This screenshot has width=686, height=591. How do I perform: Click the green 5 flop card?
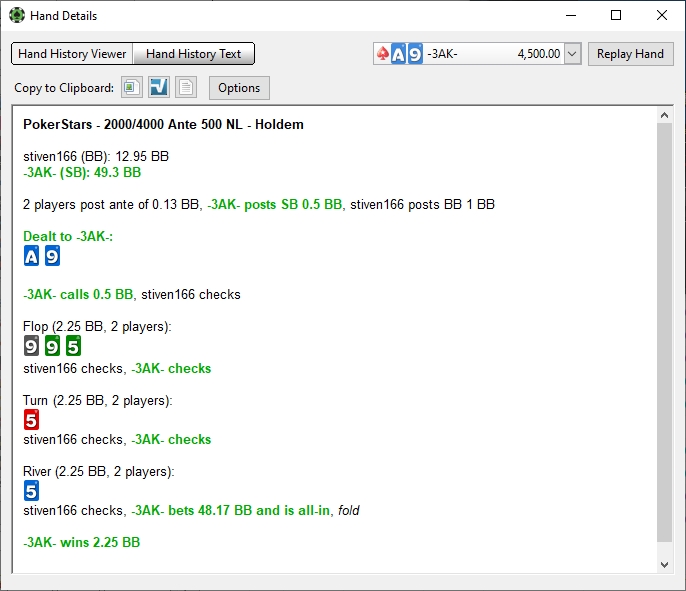(74, 346)
